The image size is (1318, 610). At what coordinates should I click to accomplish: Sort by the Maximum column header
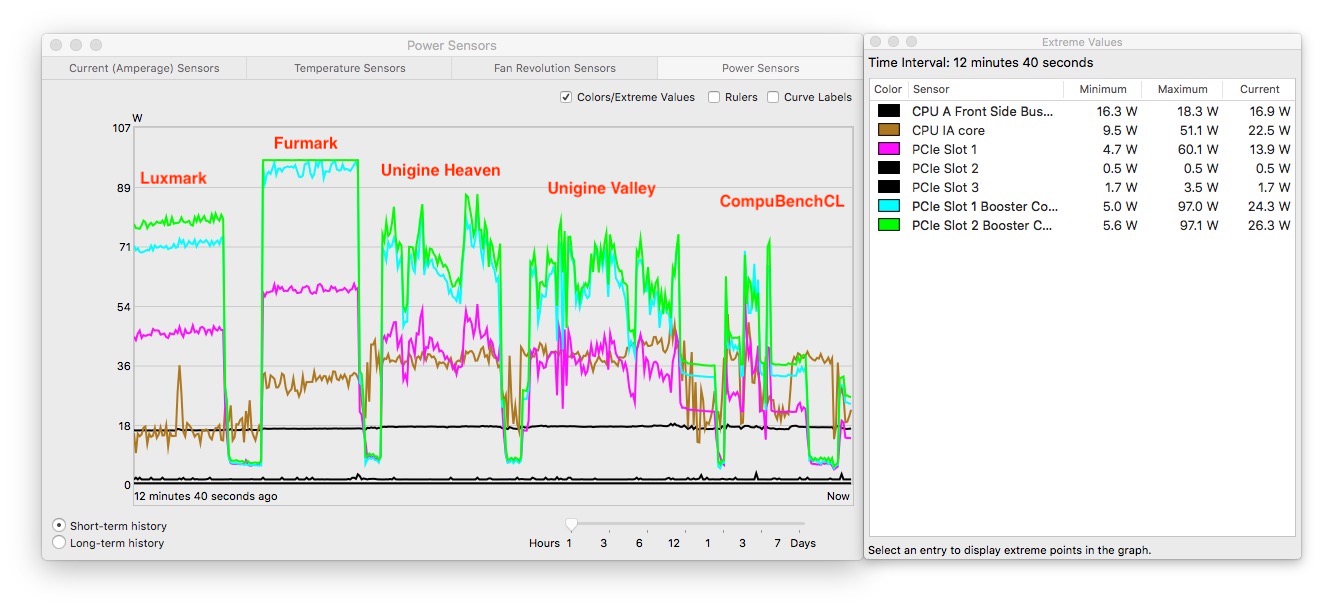pos(1182,89)
